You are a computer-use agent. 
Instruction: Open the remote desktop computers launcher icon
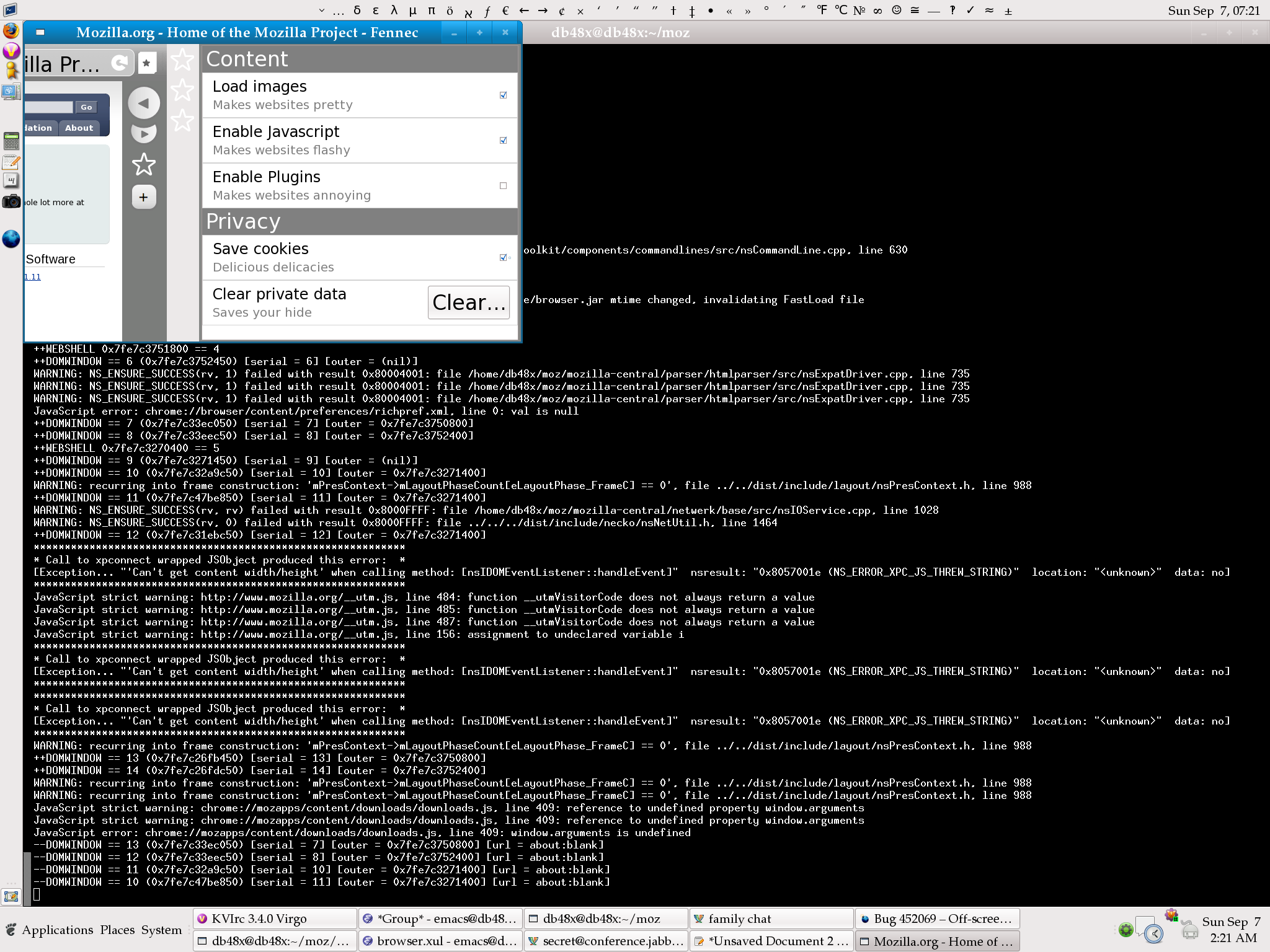pyautogui.click(x=11, y=92)
